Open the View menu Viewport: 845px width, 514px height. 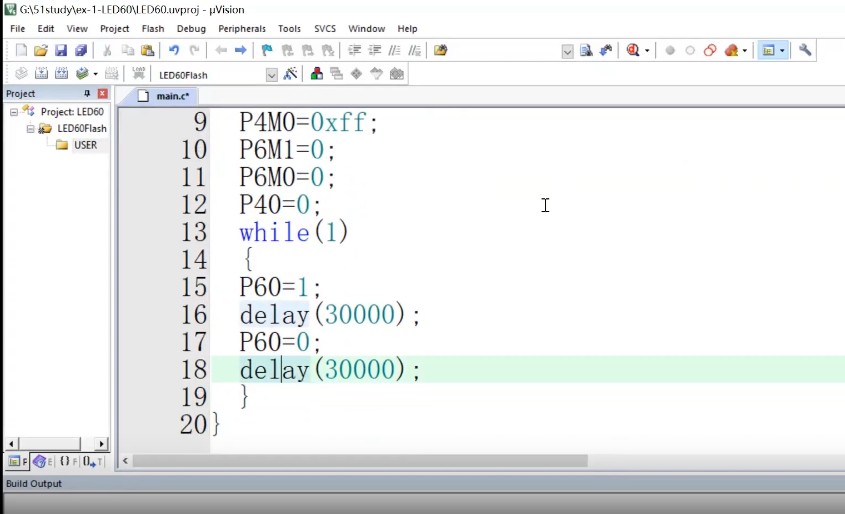77,29
